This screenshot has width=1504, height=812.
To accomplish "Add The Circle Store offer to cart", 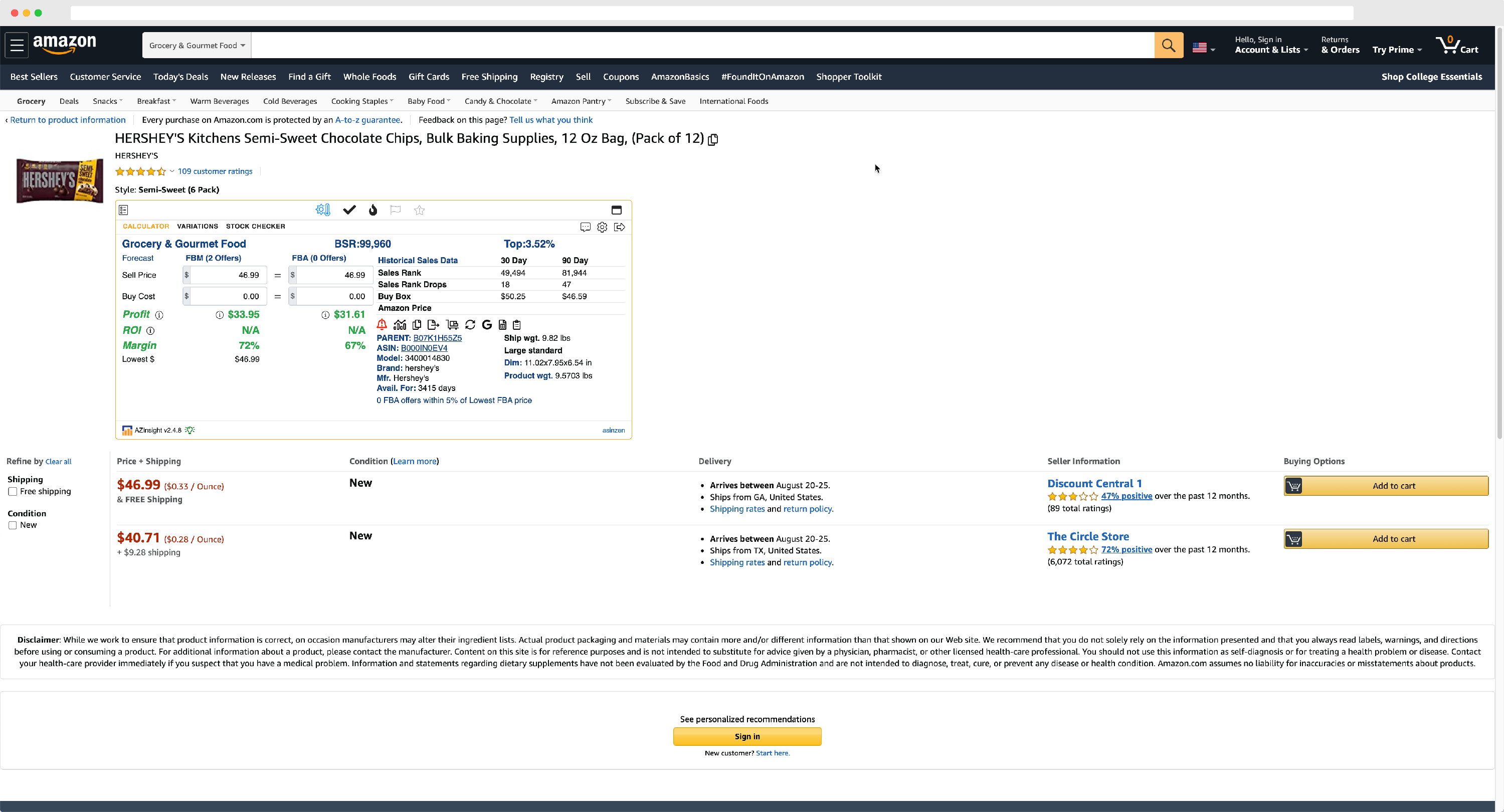I will (x=1386, y=539).
